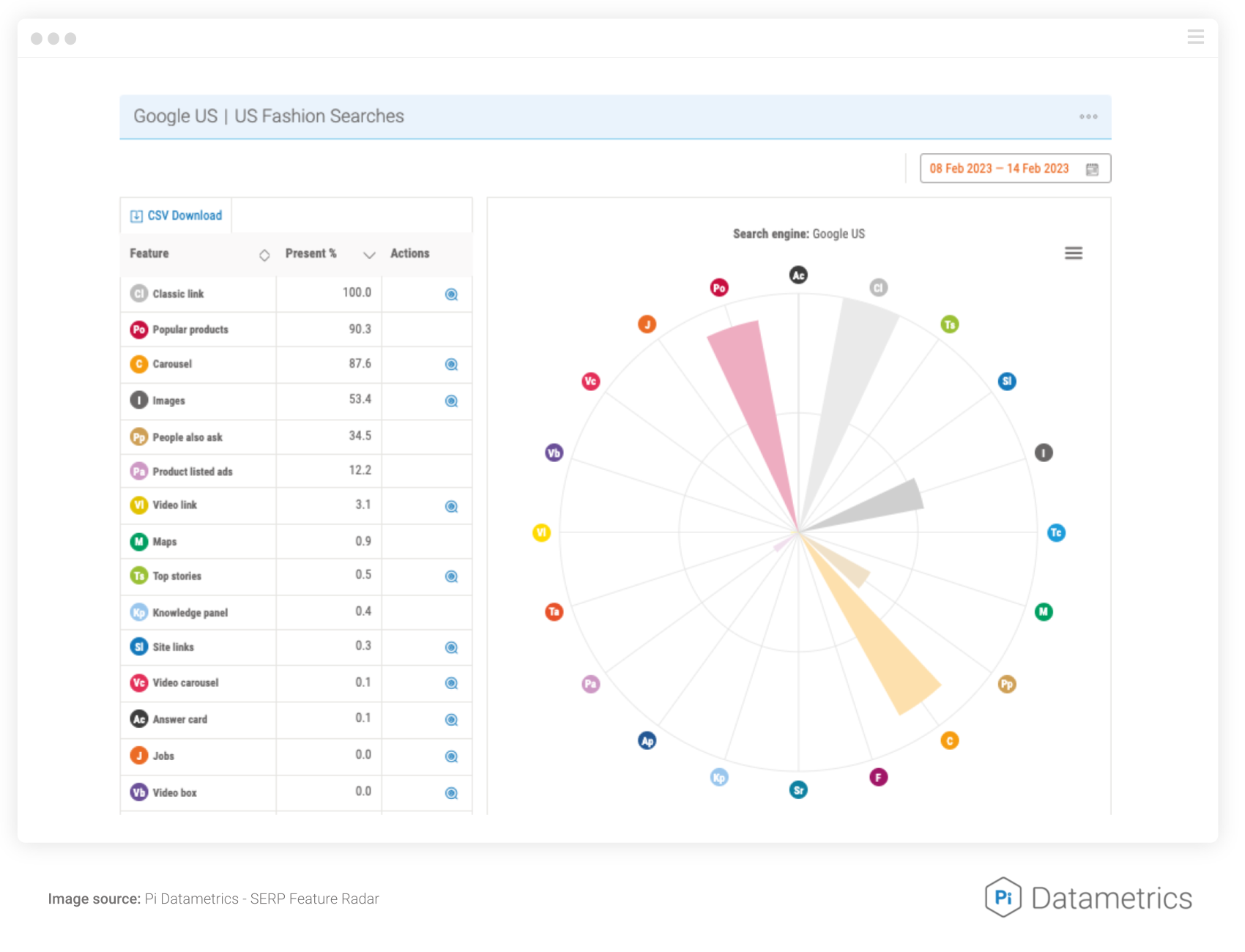Screen dimensions: 1245x952
Task: Inspect the Images row action icon
Action: (x=452, y=401)
